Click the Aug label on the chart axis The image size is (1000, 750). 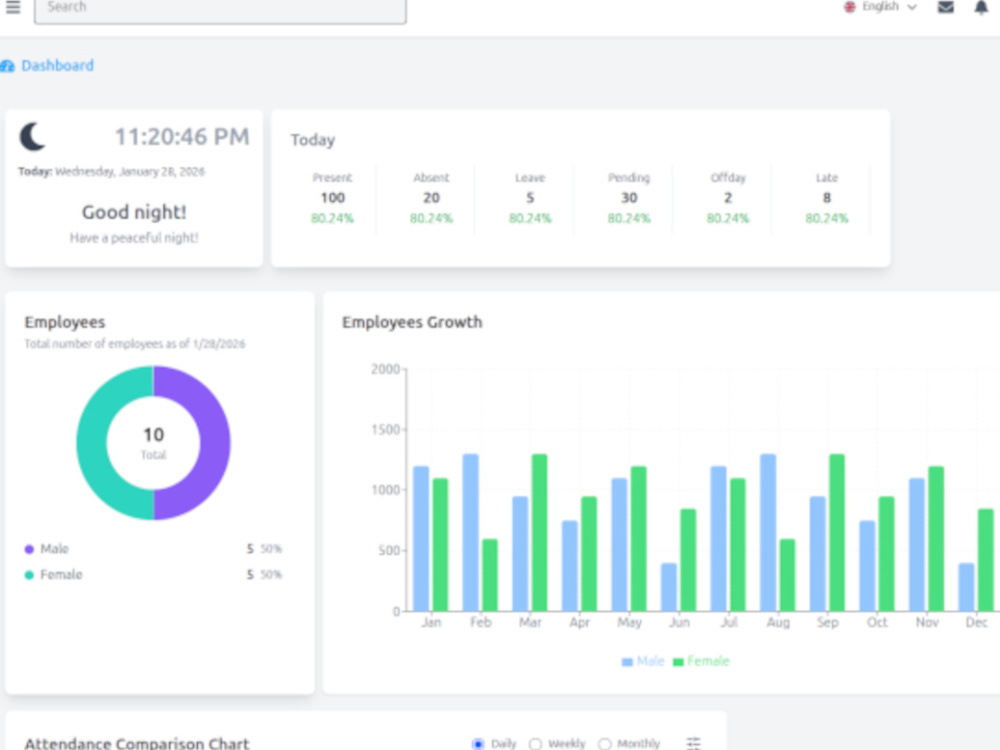pos(778,622)
